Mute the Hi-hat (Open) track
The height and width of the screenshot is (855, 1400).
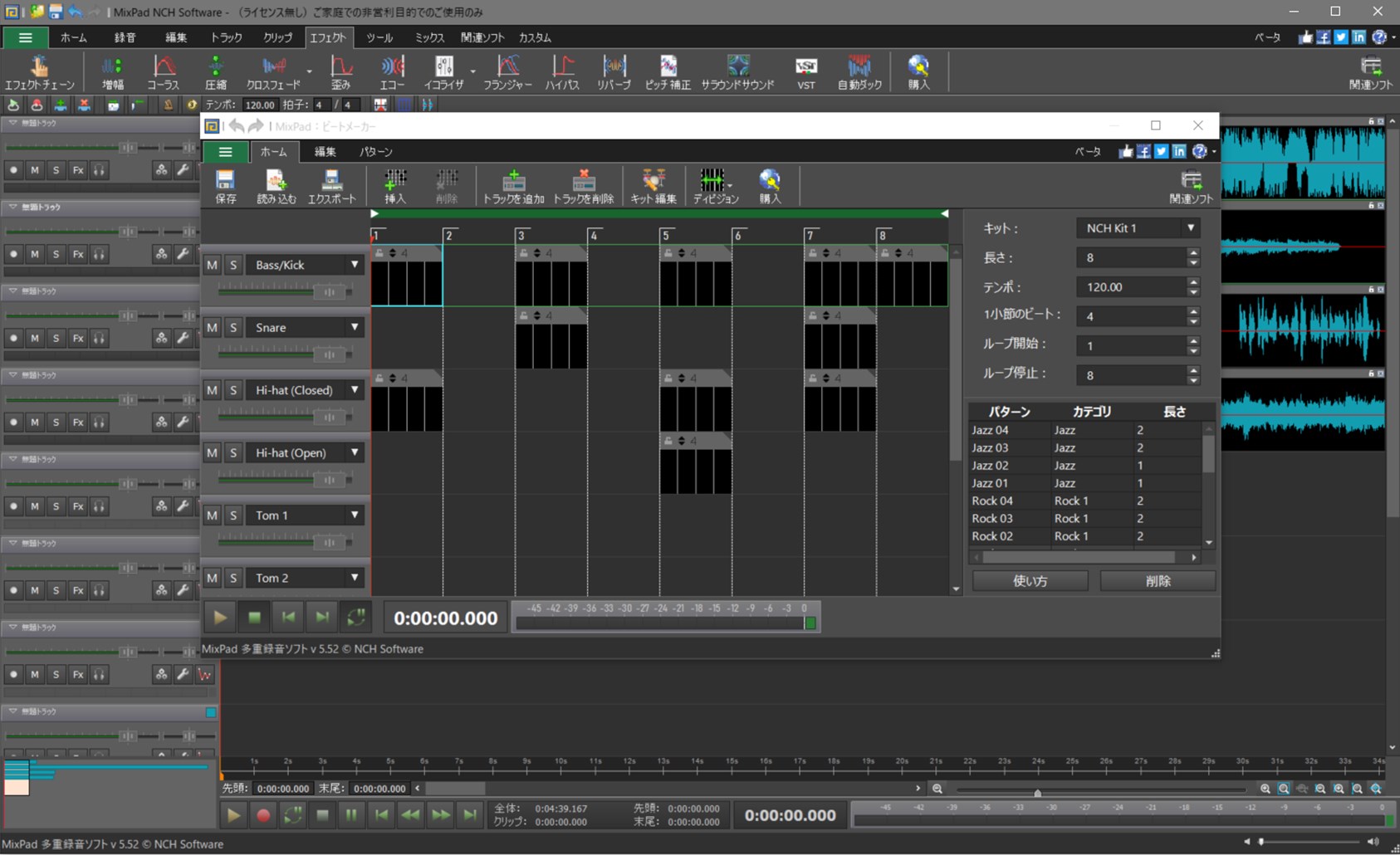(212, 452)
